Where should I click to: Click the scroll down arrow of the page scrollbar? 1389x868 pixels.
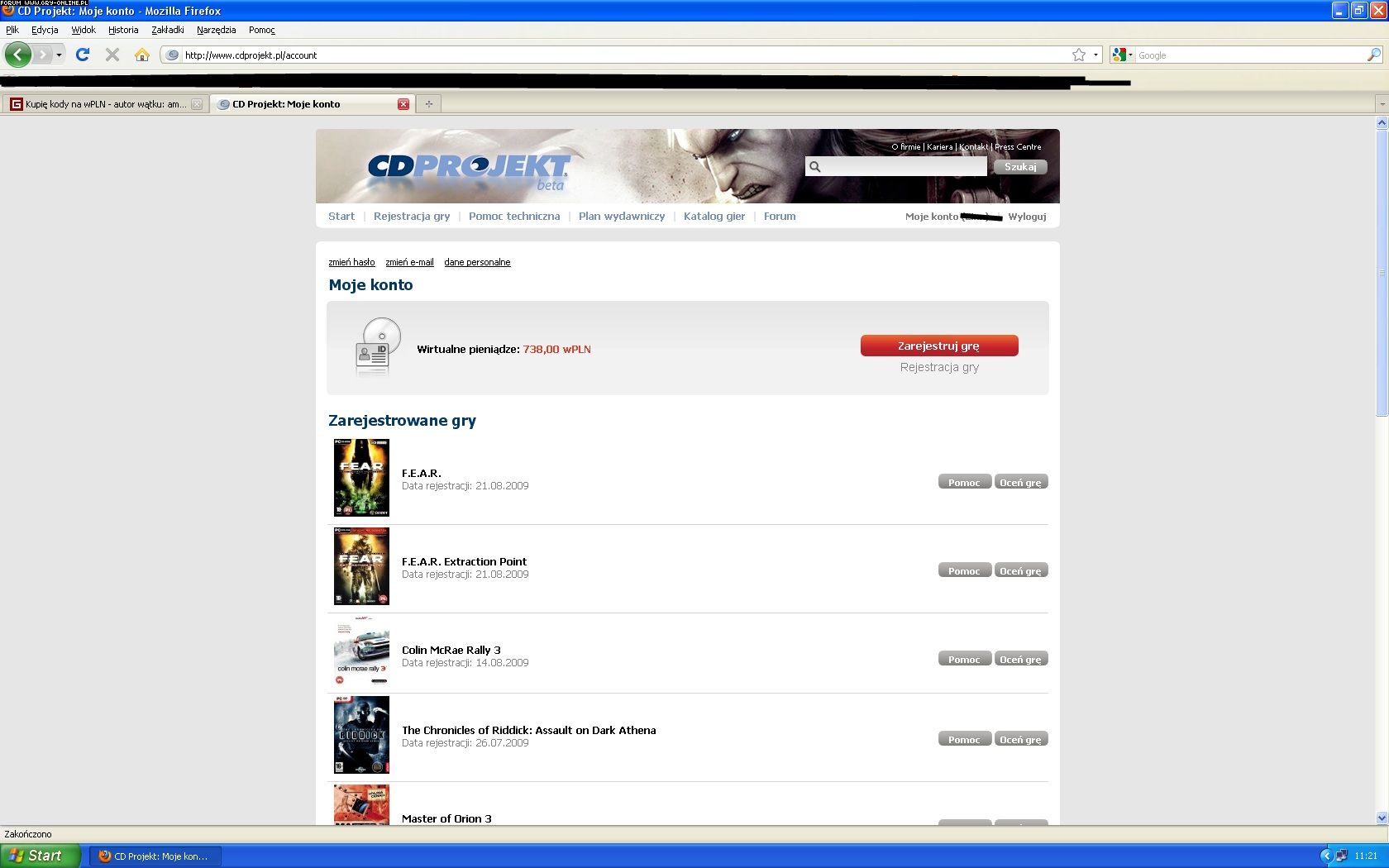click(x=1382, y=818)
